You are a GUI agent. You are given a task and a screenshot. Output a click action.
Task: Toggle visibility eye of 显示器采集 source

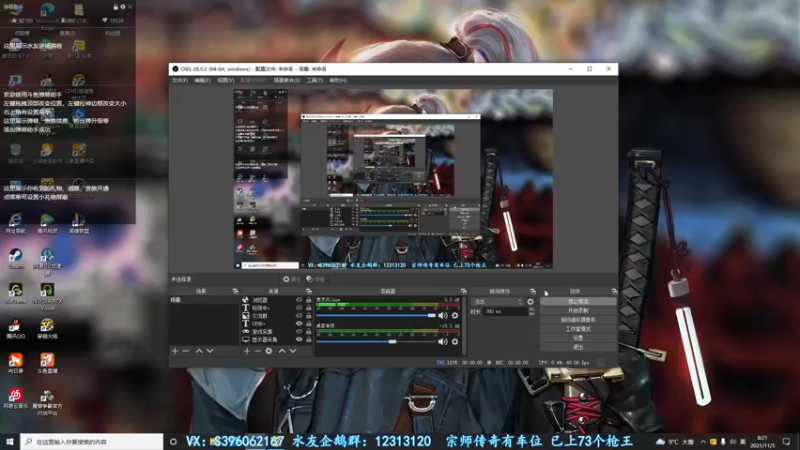coord(299,339)
